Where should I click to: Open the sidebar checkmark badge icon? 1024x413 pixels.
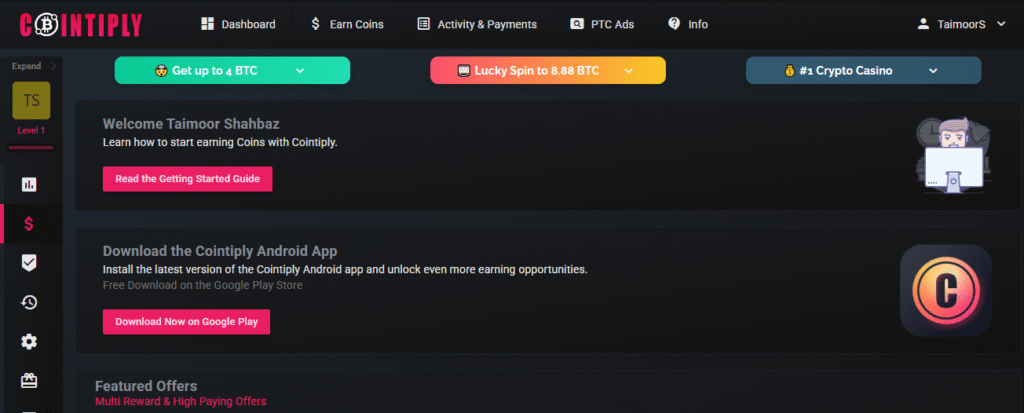(x=29, y=263)
